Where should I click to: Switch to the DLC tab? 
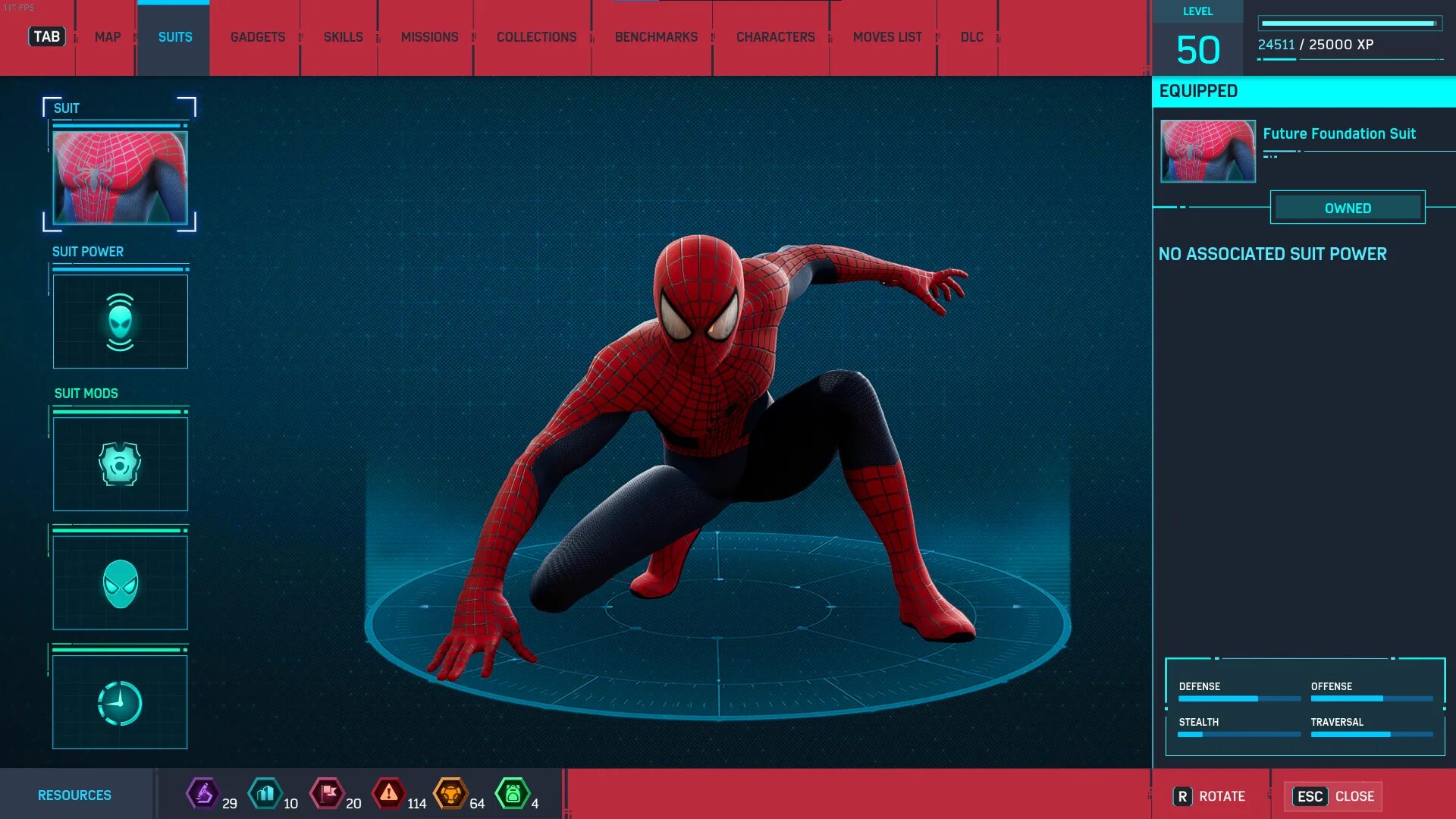coord(971,37)
